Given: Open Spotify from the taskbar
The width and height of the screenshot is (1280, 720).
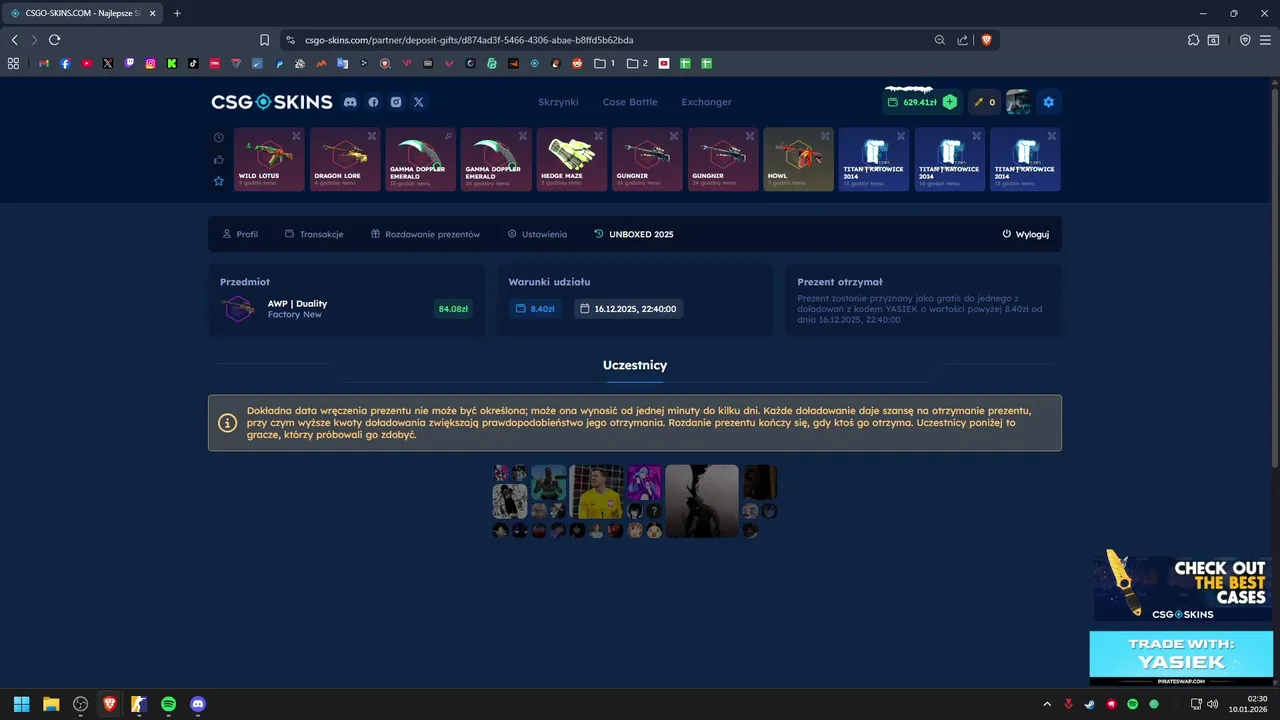Looking at the screenshot, I should [169, 704].
